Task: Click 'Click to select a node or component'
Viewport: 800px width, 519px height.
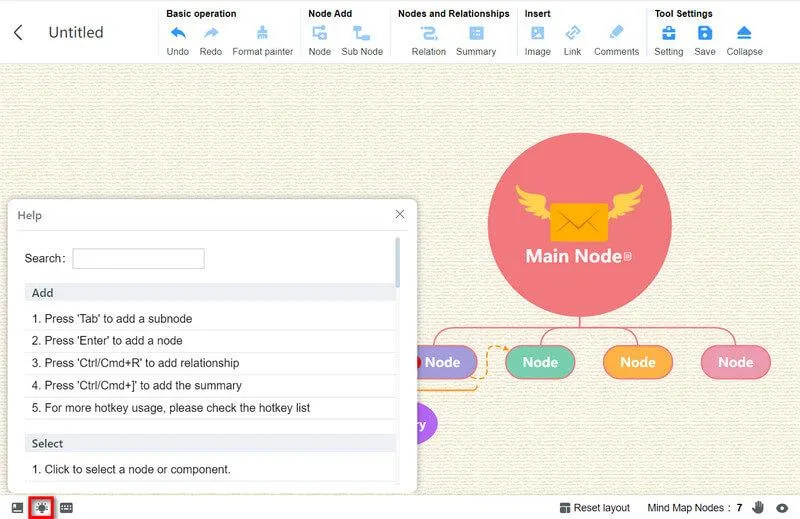Action: click(210, 469)
